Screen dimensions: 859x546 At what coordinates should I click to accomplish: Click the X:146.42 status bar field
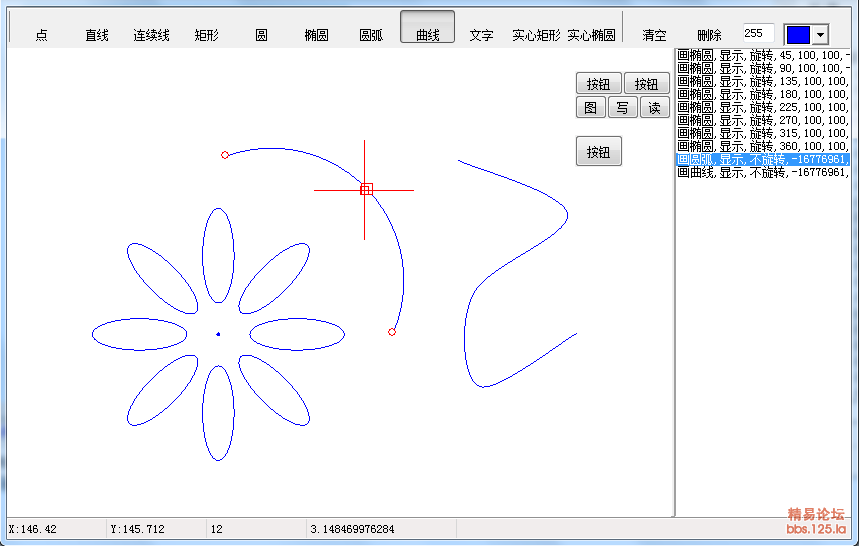56,529
